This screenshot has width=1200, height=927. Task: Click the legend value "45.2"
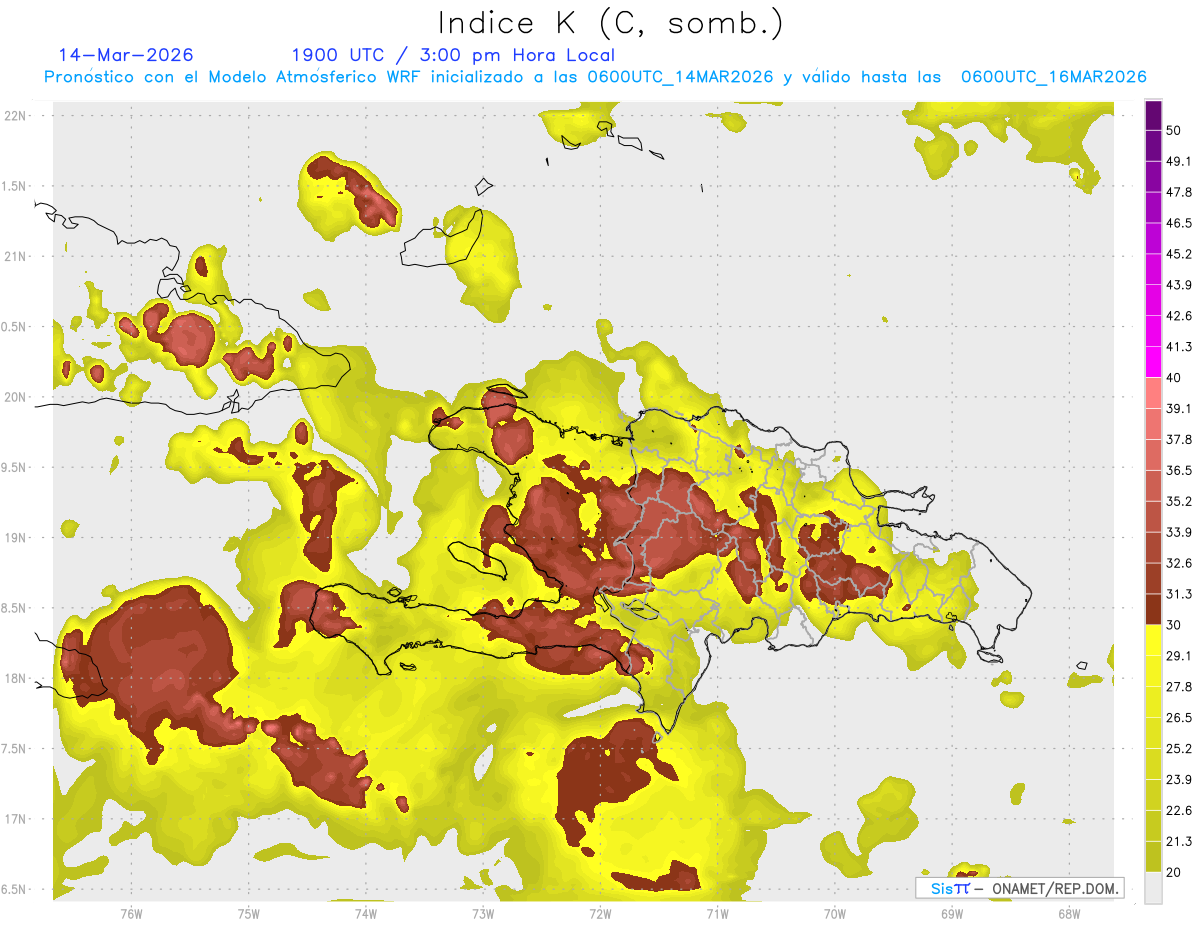pos(1179,254)
